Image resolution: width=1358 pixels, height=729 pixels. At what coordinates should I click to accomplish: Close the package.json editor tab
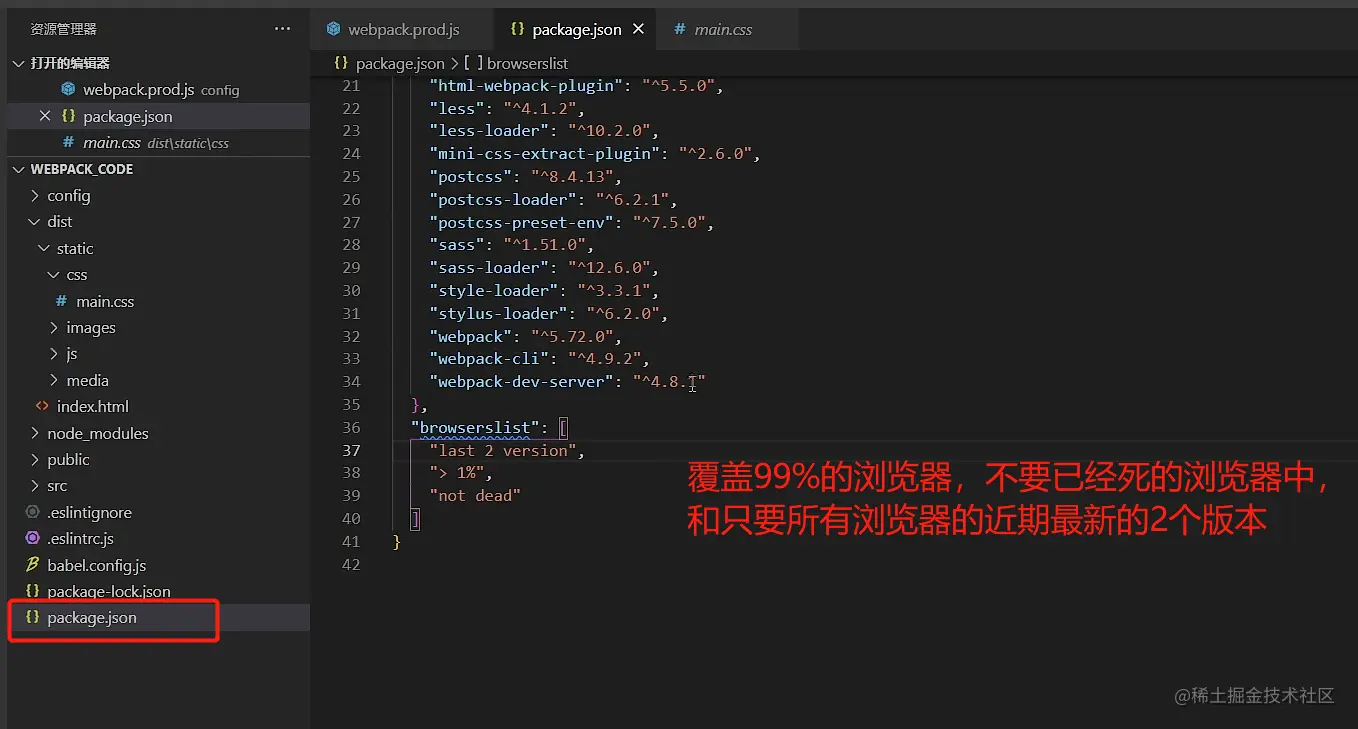[639, 29]
